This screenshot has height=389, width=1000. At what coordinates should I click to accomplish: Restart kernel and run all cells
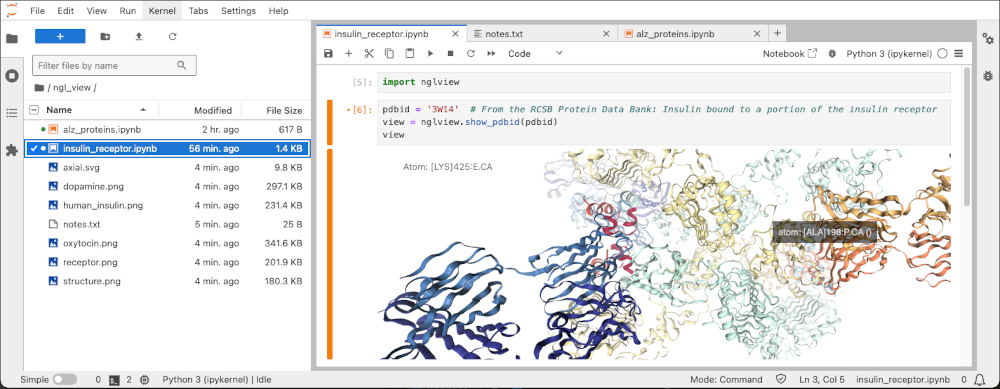[491, 54]
